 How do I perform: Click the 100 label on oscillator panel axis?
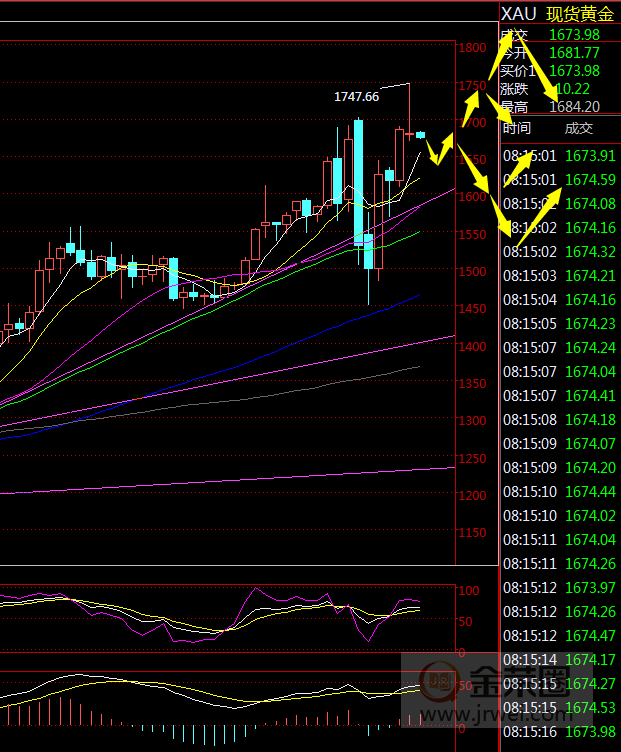pyautogui.click(x=468, y=591)
